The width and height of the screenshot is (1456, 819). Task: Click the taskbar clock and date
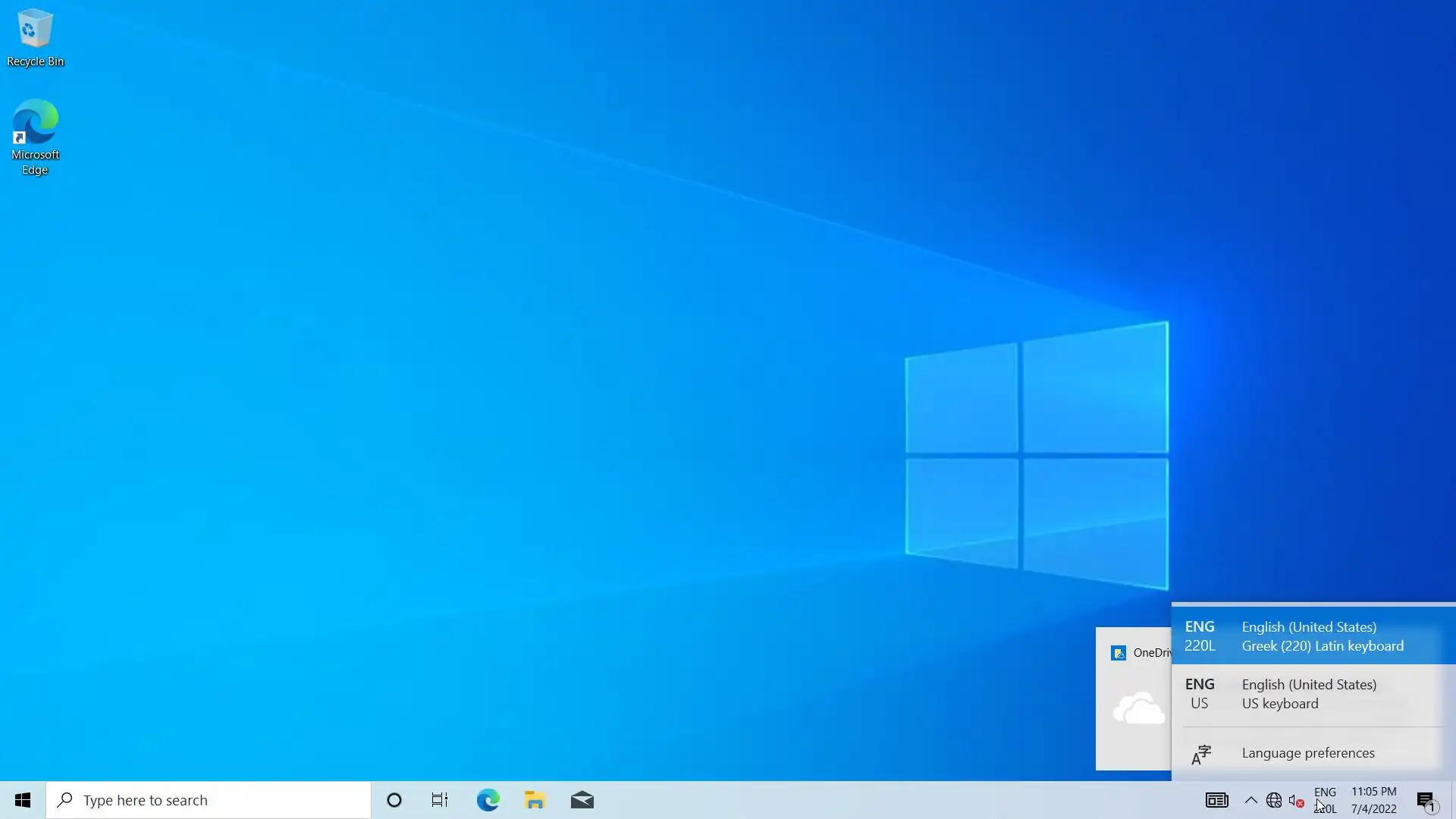pyautogui.click(x=1373, y=800)
